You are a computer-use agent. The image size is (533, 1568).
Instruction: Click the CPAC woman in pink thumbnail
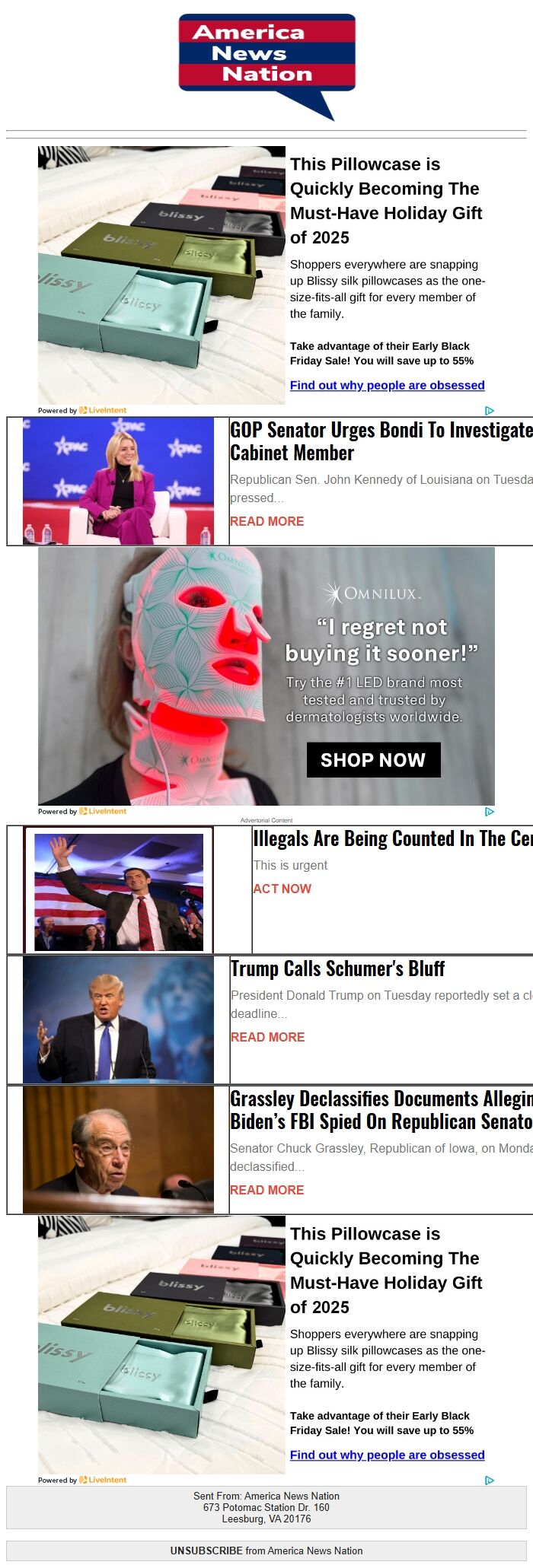pyautogui.click(x=119, y=481)
